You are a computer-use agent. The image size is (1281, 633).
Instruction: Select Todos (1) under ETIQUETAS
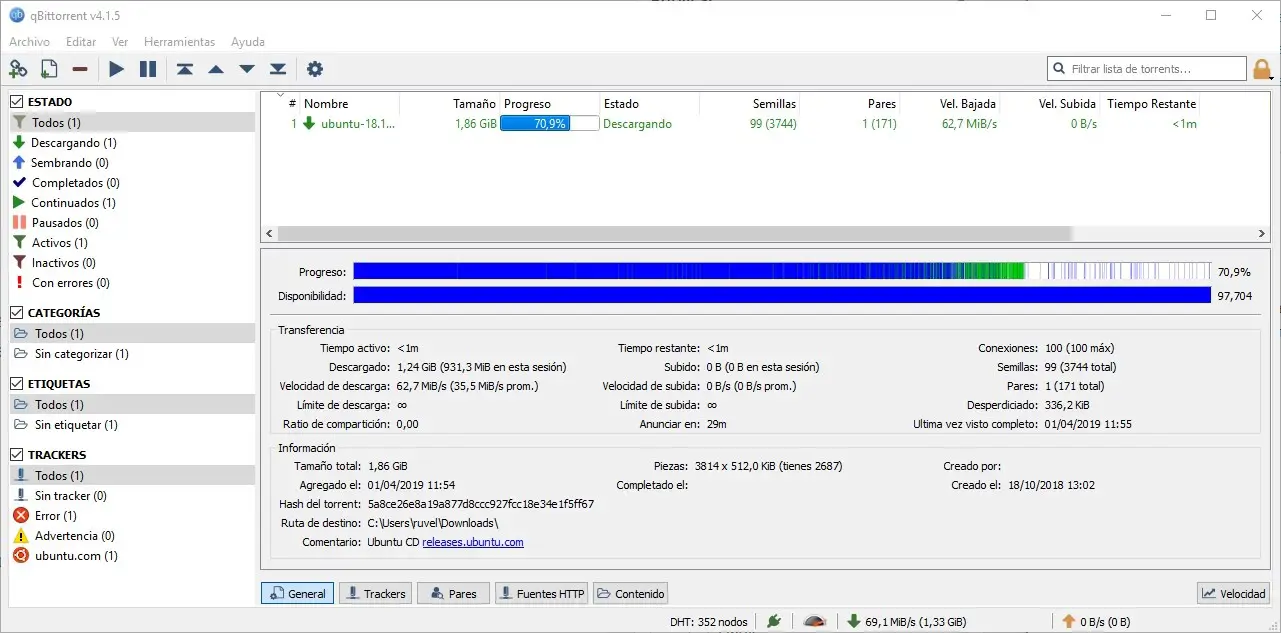pos(132,405)
